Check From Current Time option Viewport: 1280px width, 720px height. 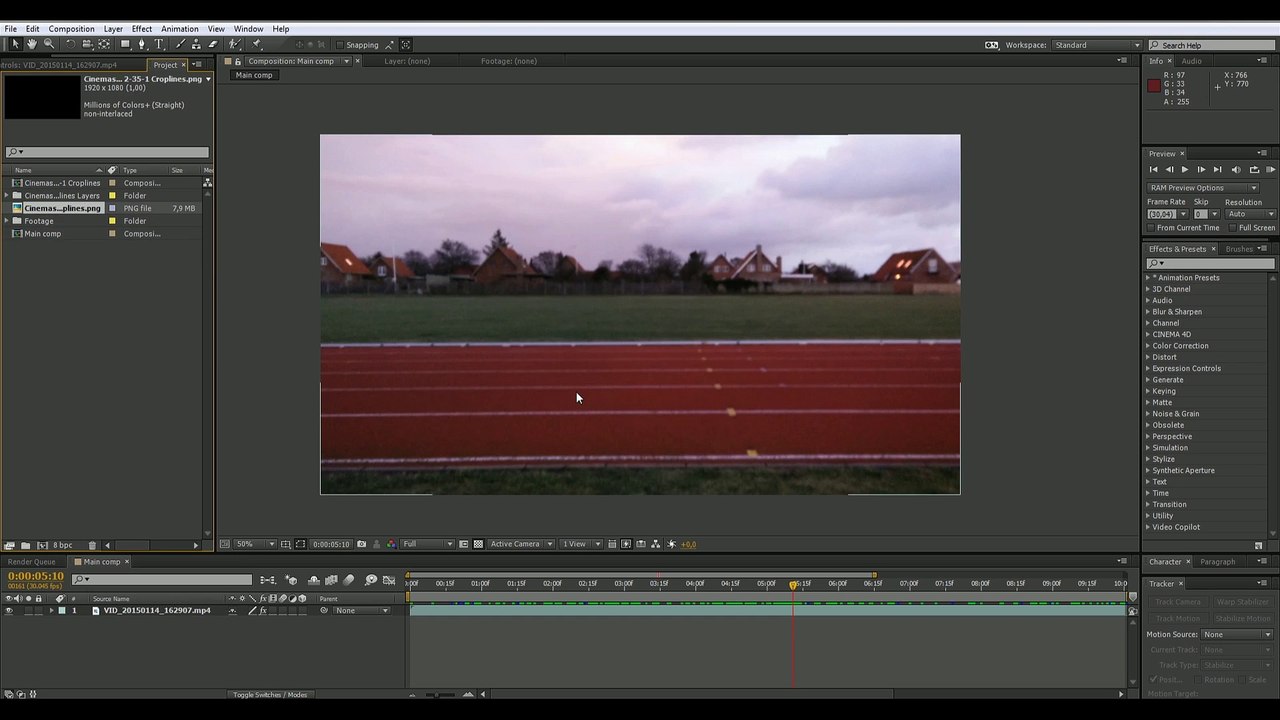point(1151,228)
